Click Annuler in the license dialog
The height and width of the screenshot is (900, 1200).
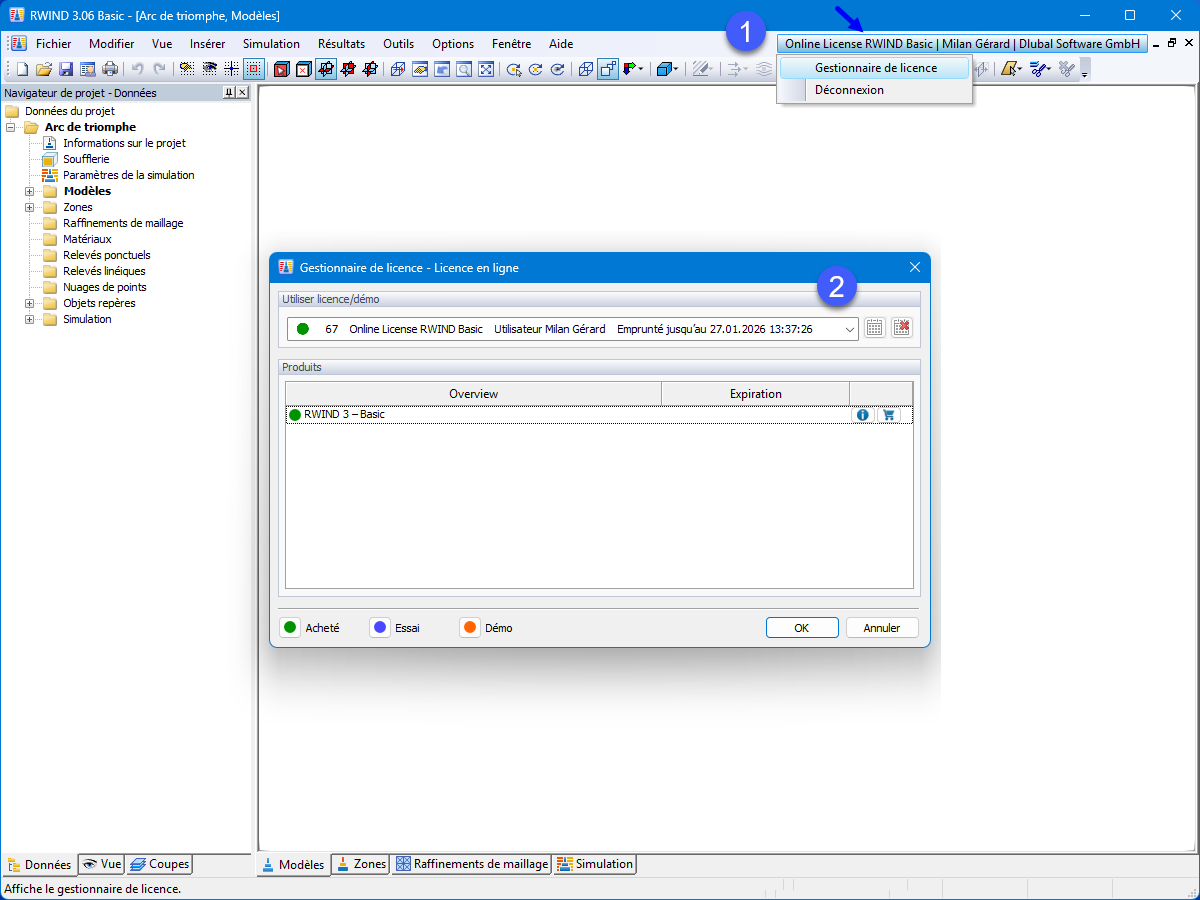[x=882, y=628]
